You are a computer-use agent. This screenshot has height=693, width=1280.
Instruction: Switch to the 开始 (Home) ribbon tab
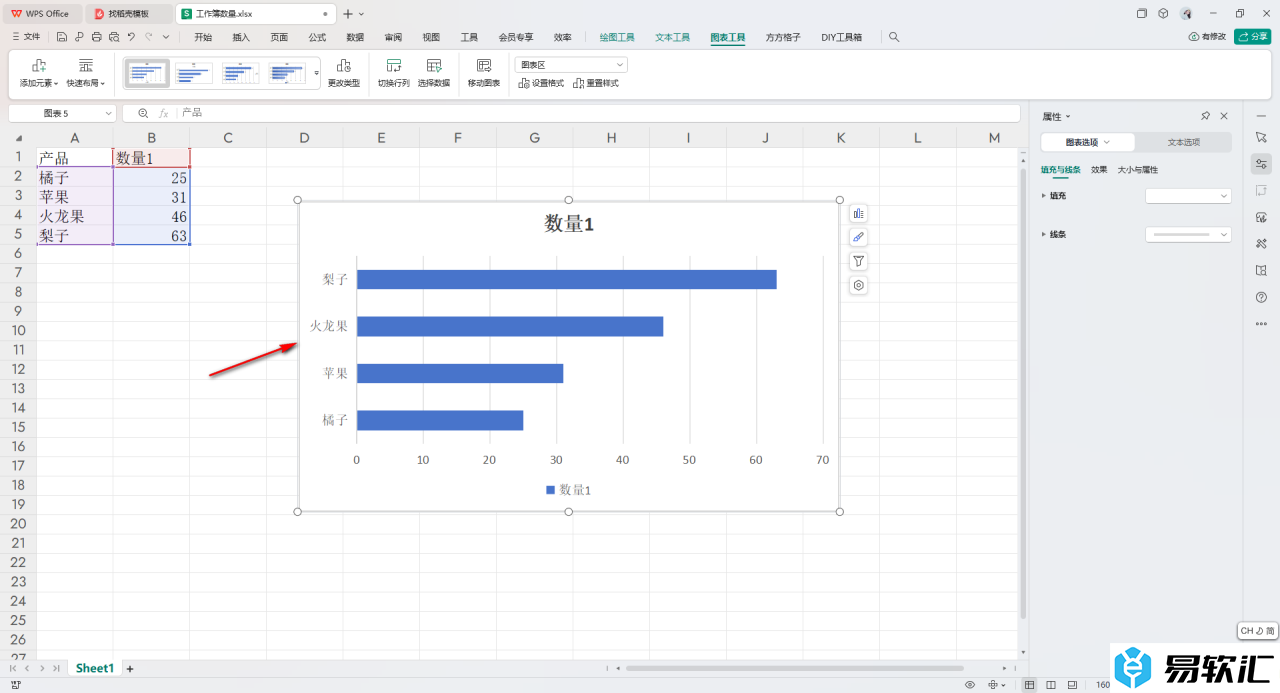tap(203, 37)
